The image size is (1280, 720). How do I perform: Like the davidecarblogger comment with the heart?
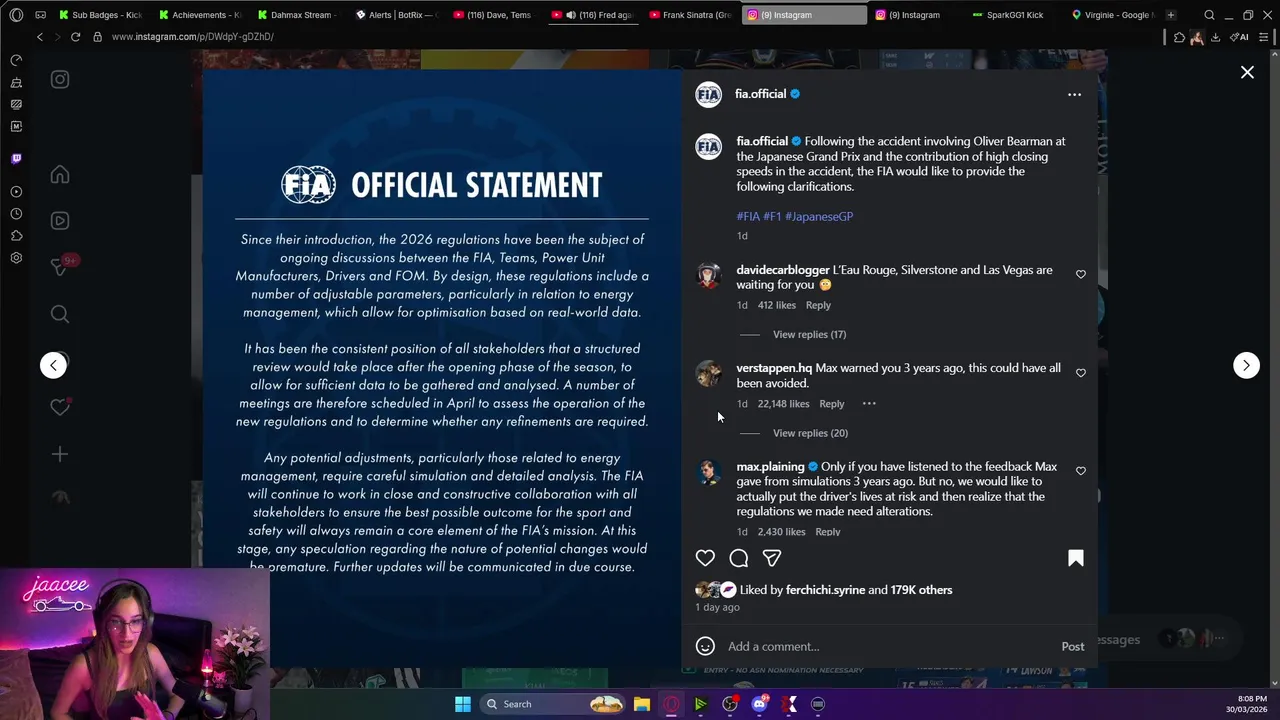pos(1081,274)
